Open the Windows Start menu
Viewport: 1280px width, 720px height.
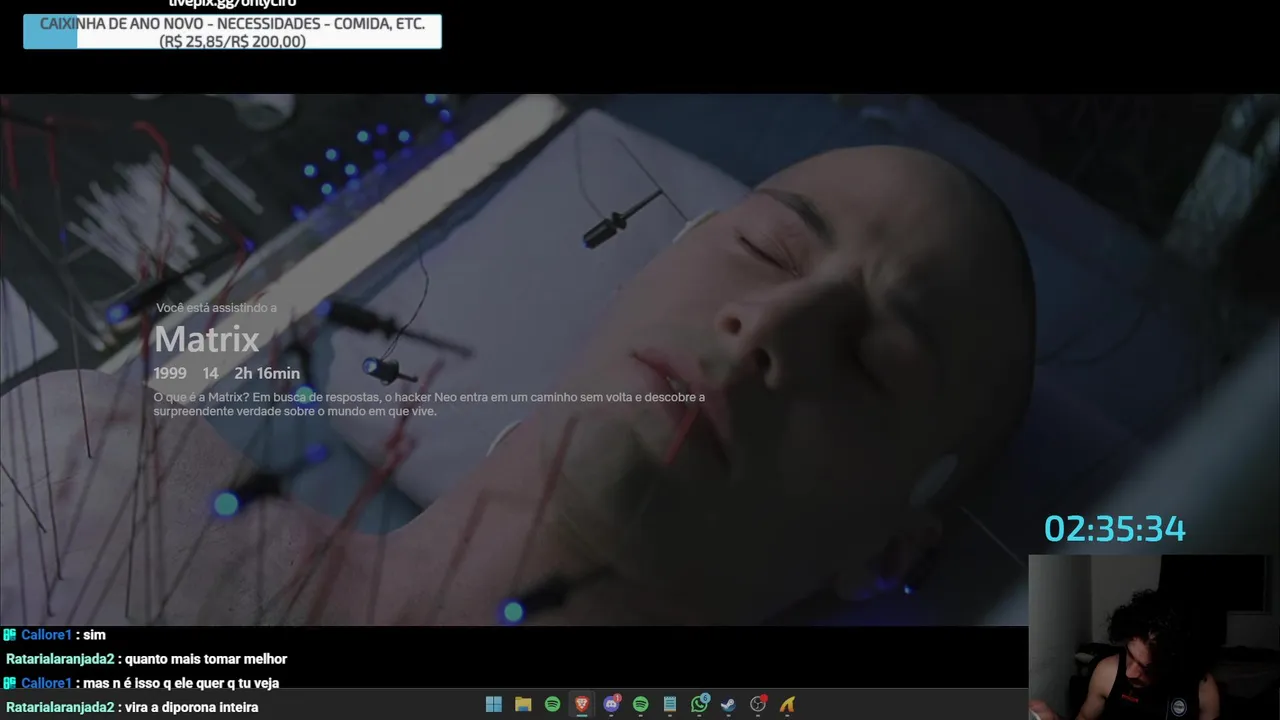point(493,704)
